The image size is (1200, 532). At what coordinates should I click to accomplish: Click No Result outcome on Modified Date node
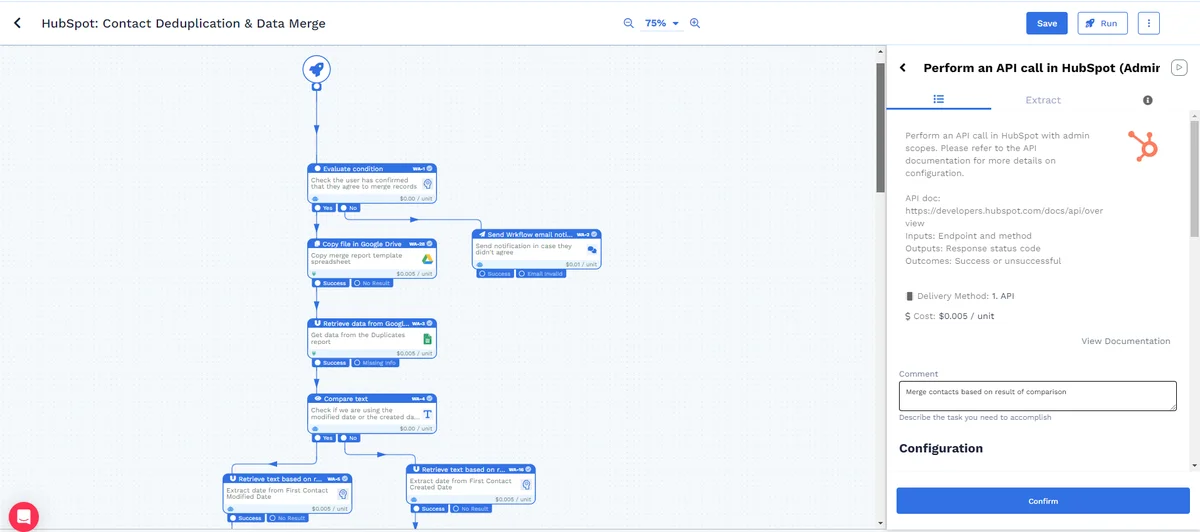pyautogui.click(x=287, y=518)
